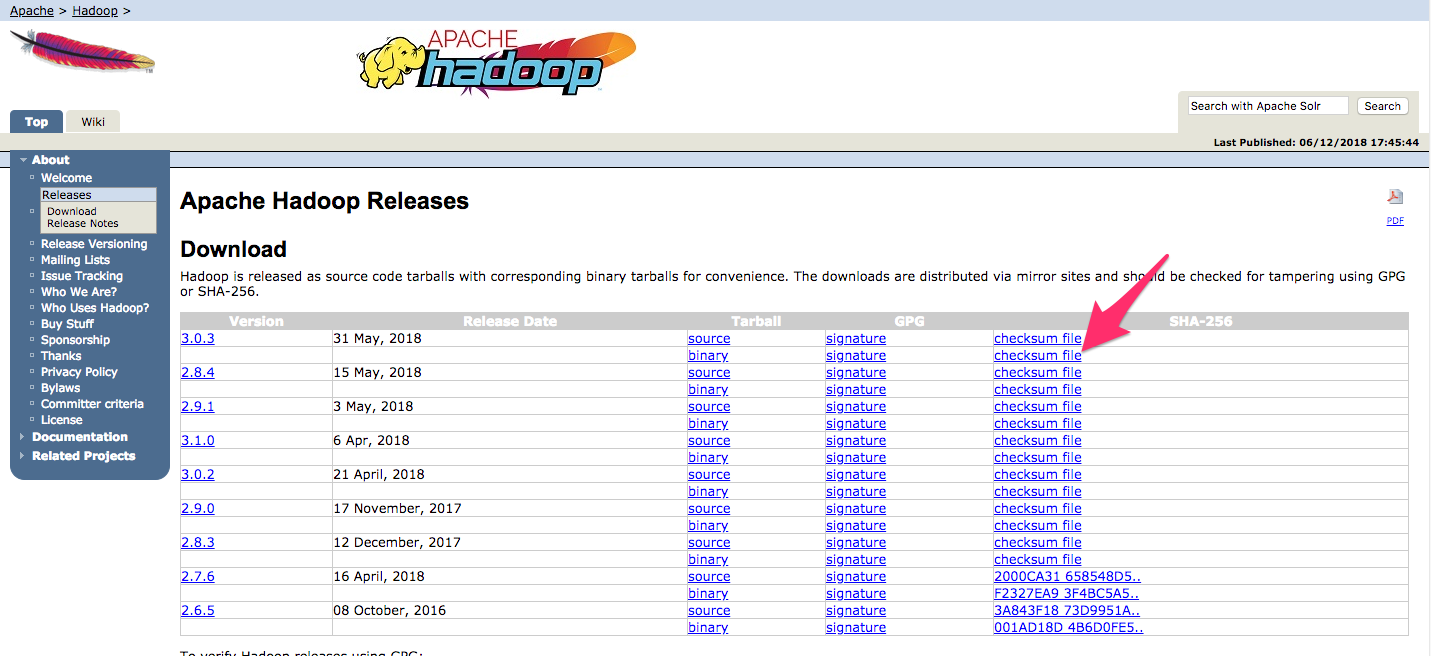Open Who Uses Hadoop? page
The height and width of the screenshot is (656, 1431).
click(95, 308)
